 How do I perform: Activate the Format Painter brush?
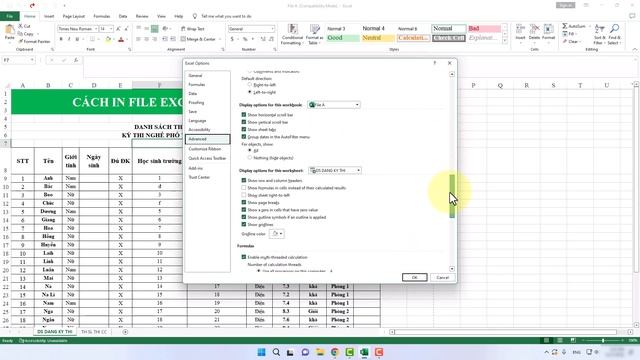pyautogui.click(x=20, y=41)
